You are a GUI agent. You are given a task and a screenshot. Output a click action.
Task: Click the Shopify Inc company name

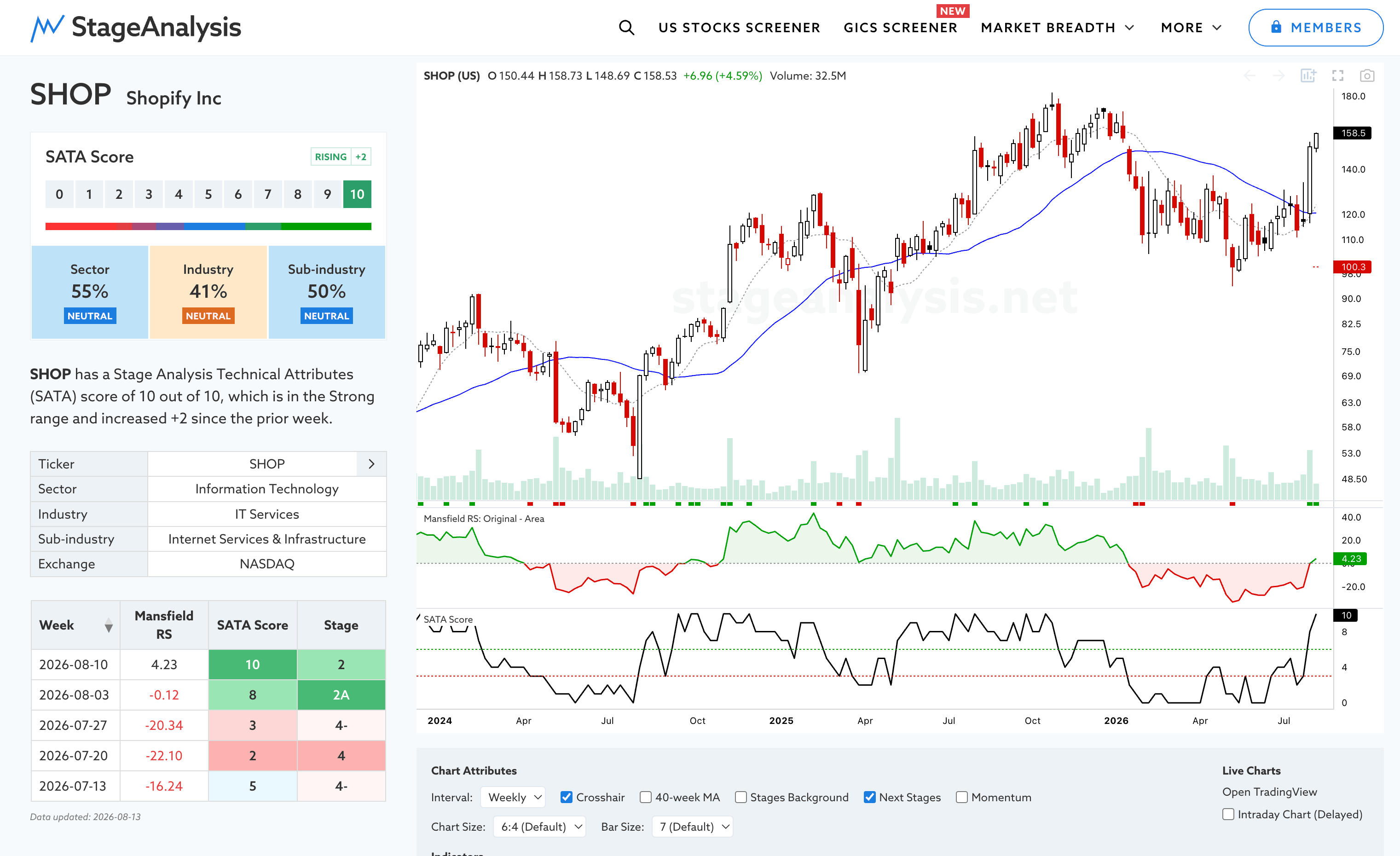click(x=174, y=98)
